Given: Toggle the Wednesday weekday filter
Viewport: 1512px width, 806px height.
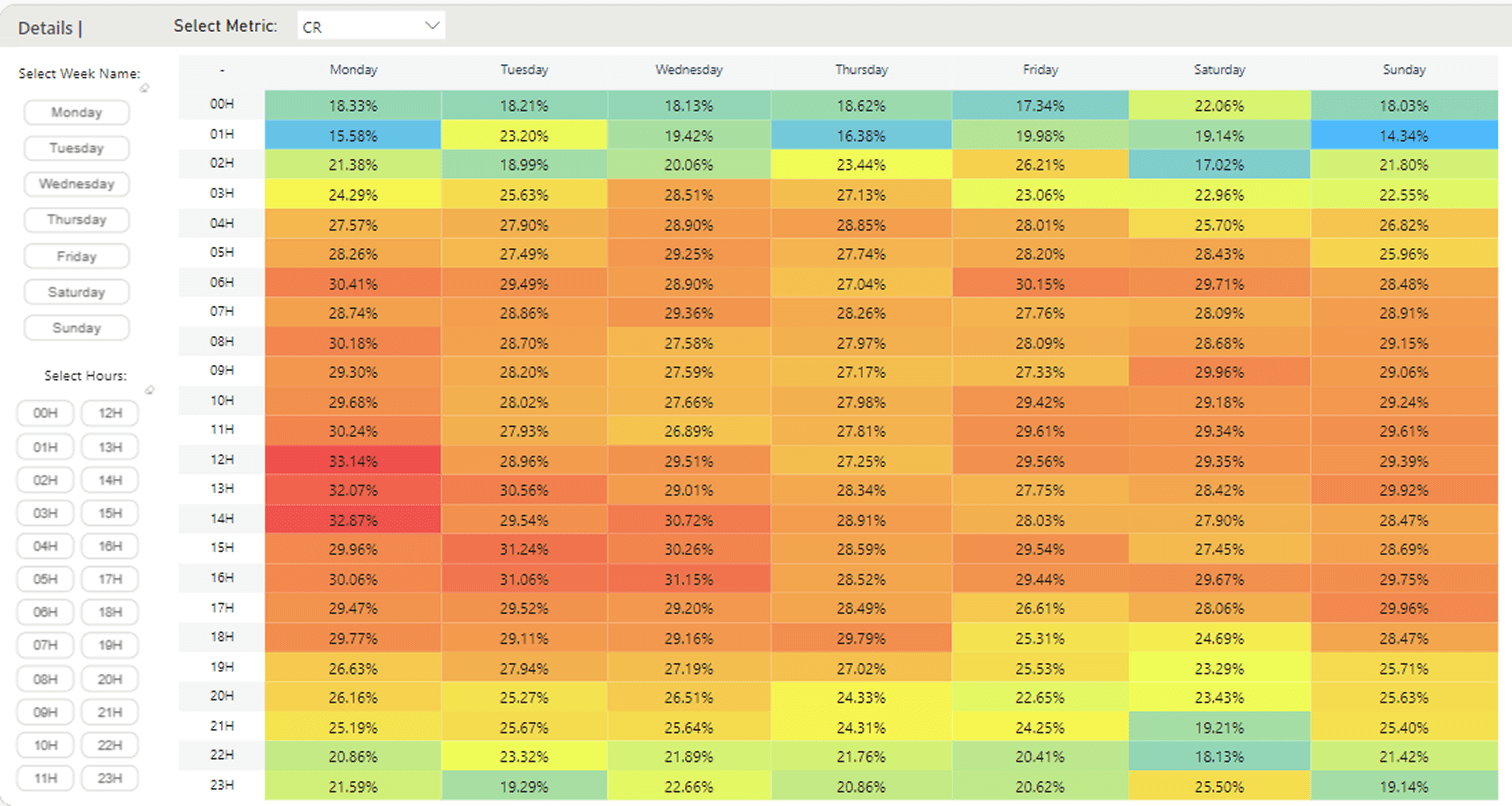Looking at the screenshot, I should point(77,184).
